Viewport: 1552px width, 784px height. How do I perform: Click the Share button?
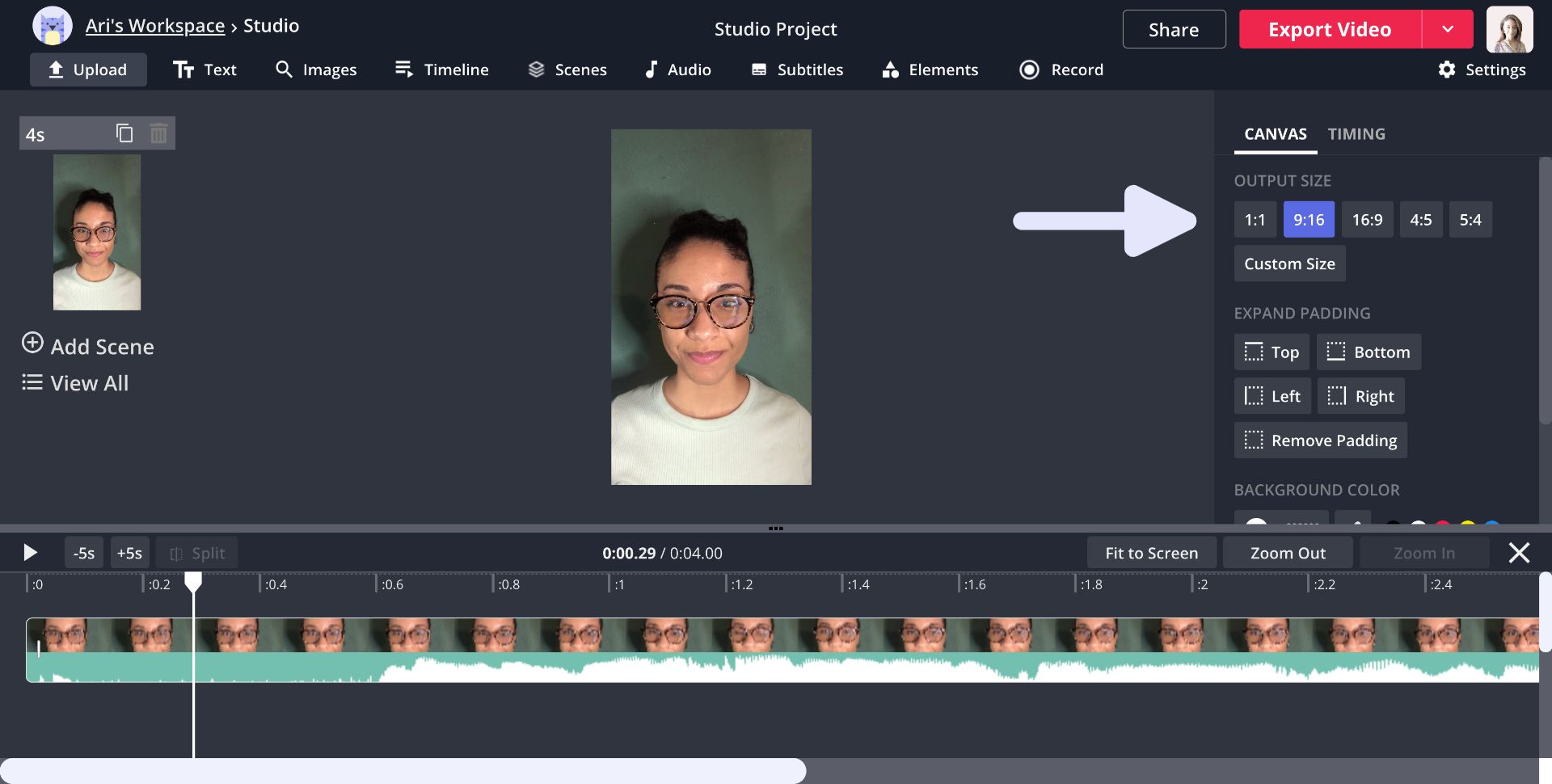[1174, 29]
